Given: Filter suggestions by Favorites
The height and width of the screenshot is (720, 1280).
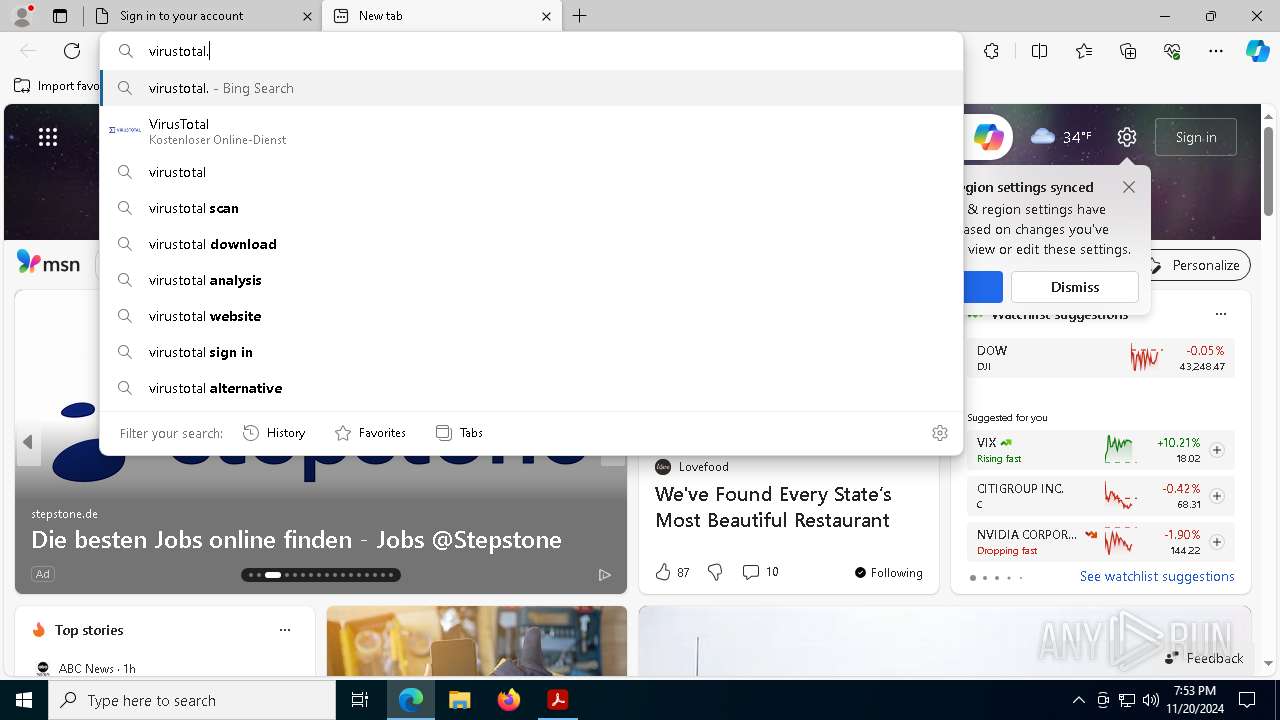Looking at the screenshot, I should click(x=370, y=433).
